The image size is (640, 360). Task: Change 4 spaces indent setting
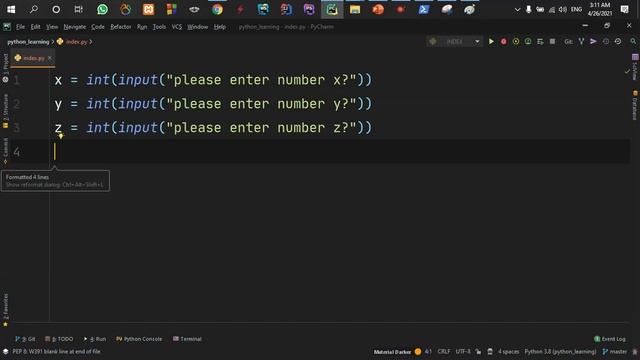pos(509,352)
